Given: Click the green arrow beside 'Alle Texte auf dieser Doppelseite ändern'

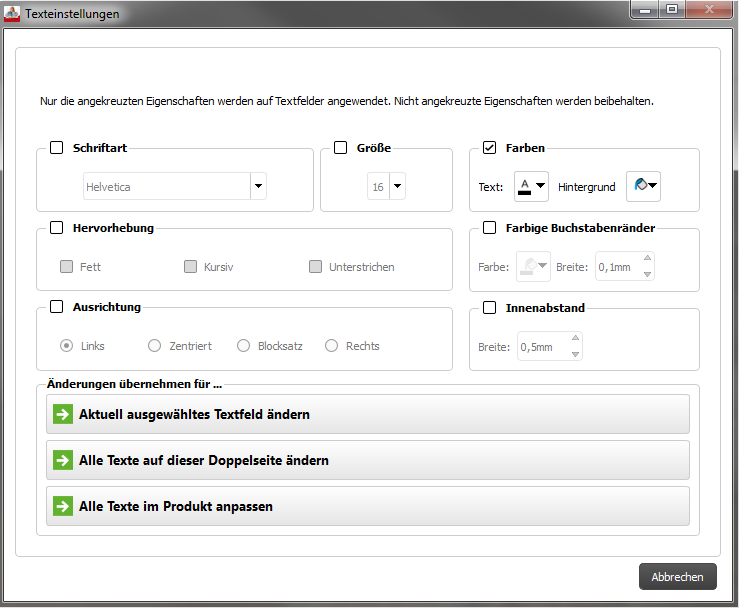Looking at the screenshot, I should pos(62,460).
